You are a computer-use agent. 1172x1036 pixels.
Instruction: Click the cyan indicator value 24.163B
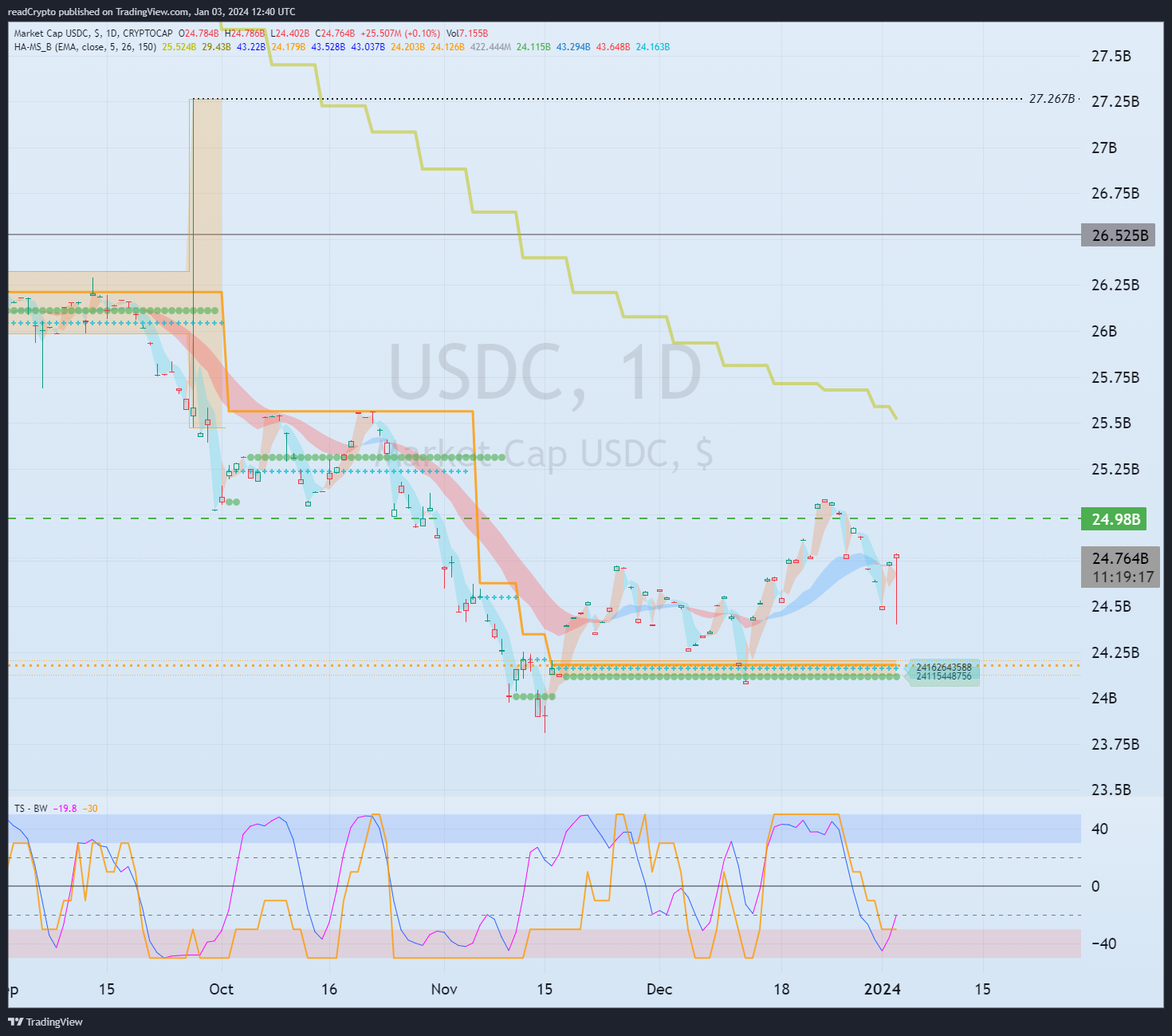[653, 47]
